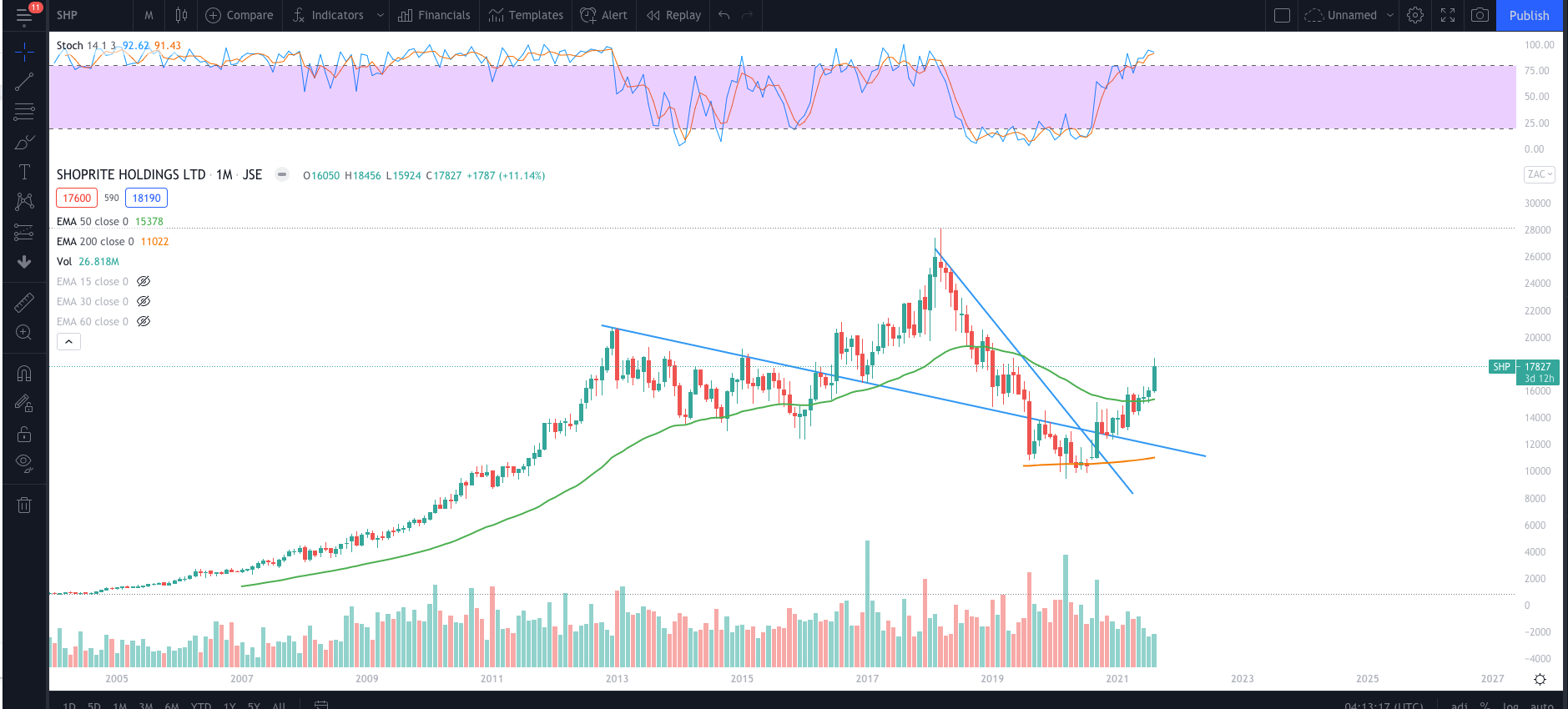The image size is (1568, 709).
Task: Collapse the indicator legend with chevron
Action: pos(68,342)
